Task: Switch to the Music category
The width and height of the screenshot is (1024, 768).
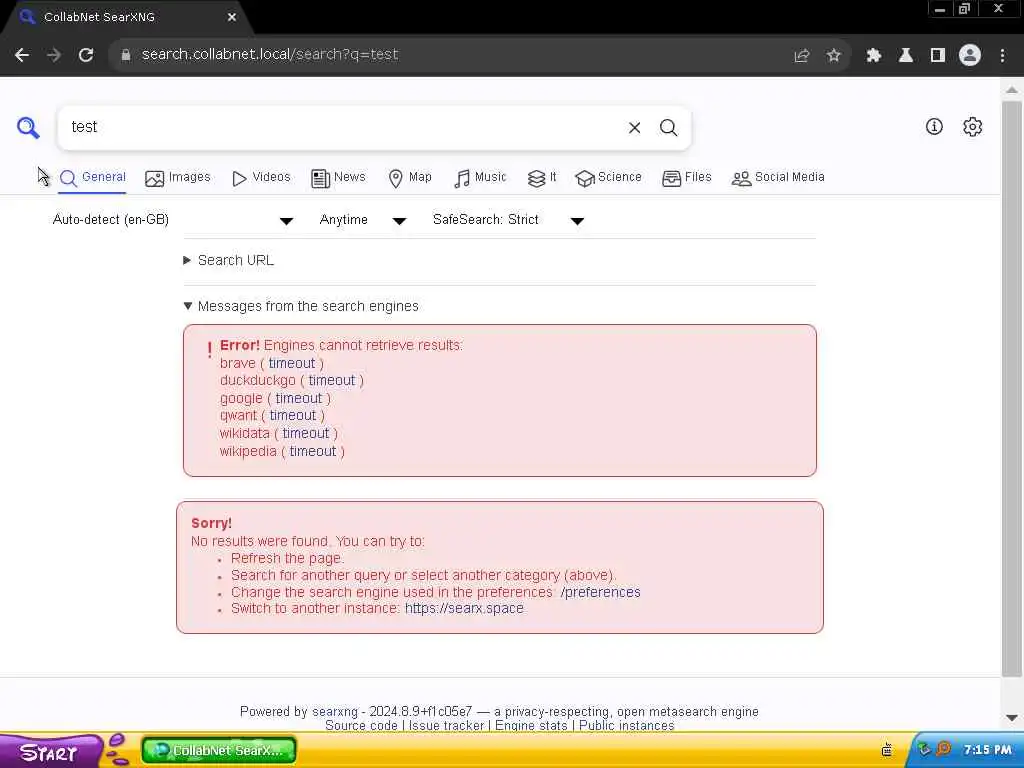Action: 480,177
